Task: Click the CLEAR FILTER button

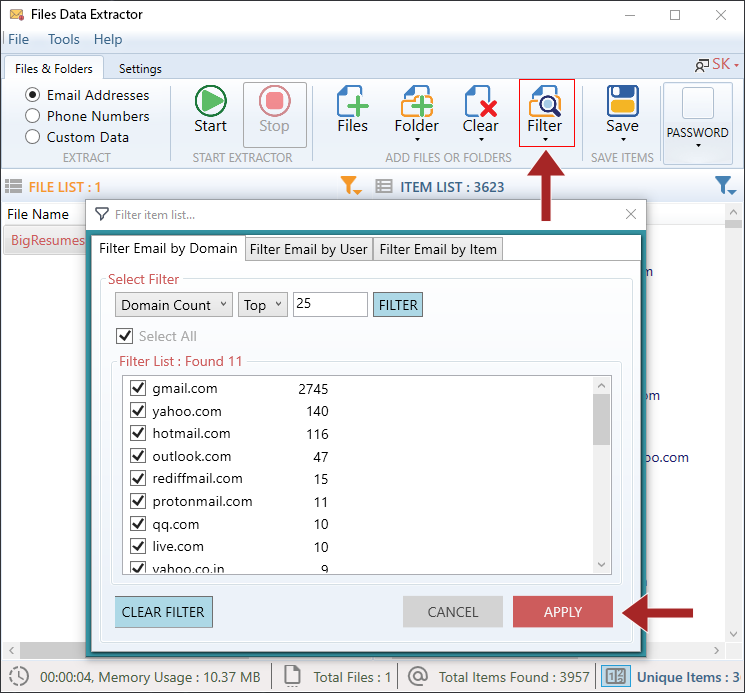Action: pos(164,612)
